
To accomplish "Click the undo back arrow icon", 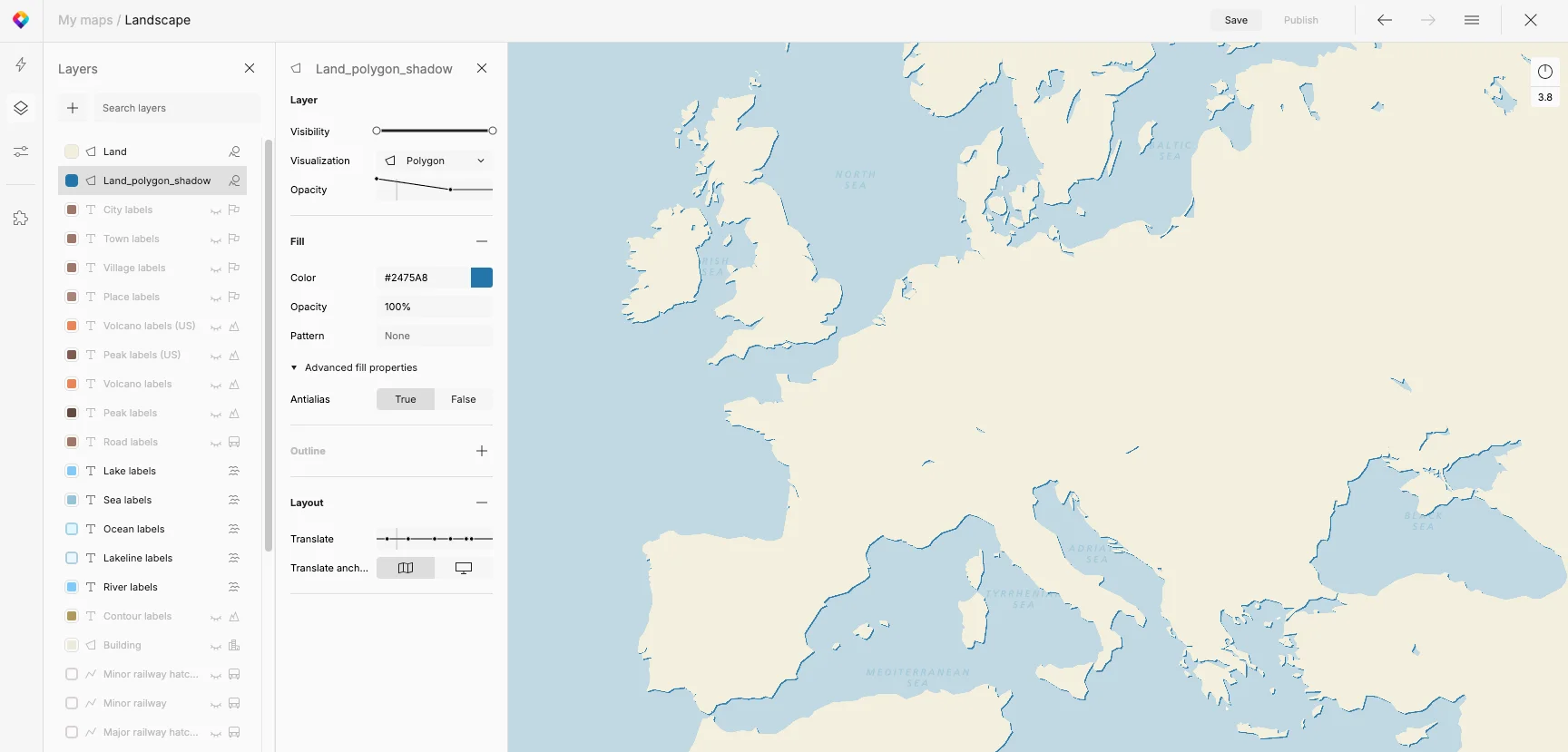I will 1385,20.
